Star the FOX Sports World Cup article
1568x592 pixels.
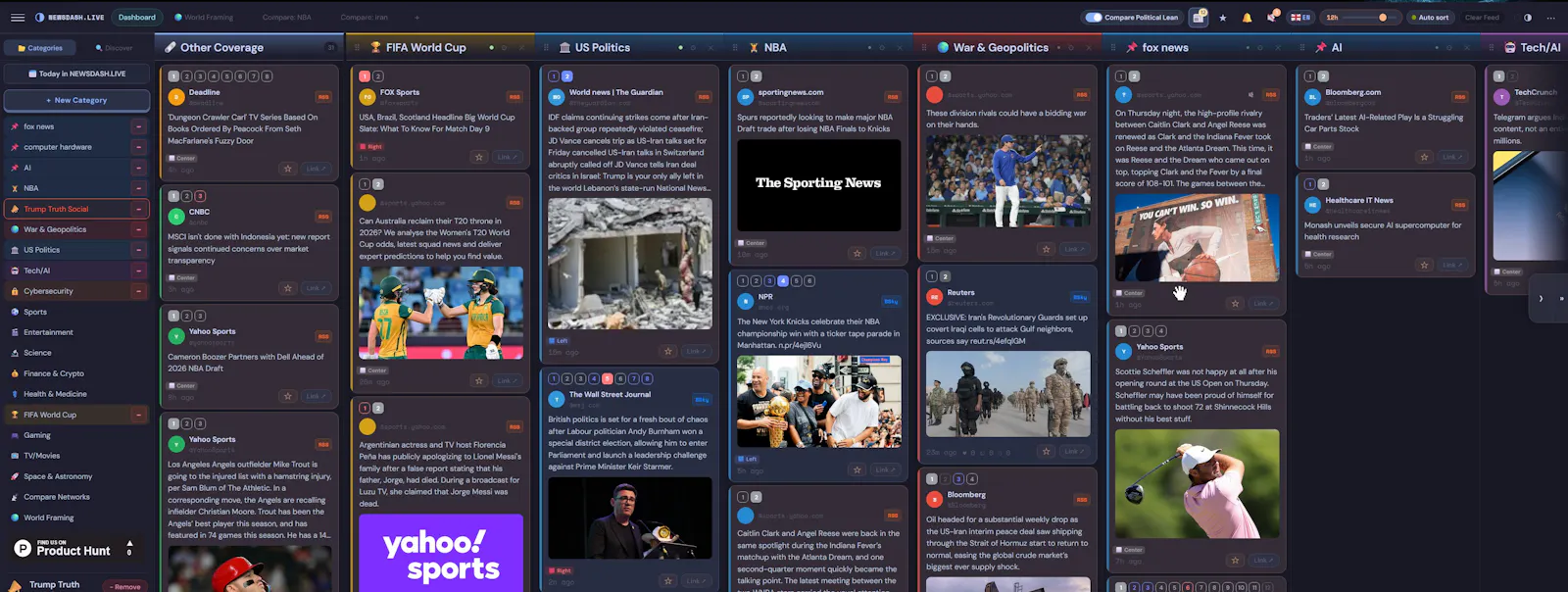pyautogui.click(x=479, y=157)
